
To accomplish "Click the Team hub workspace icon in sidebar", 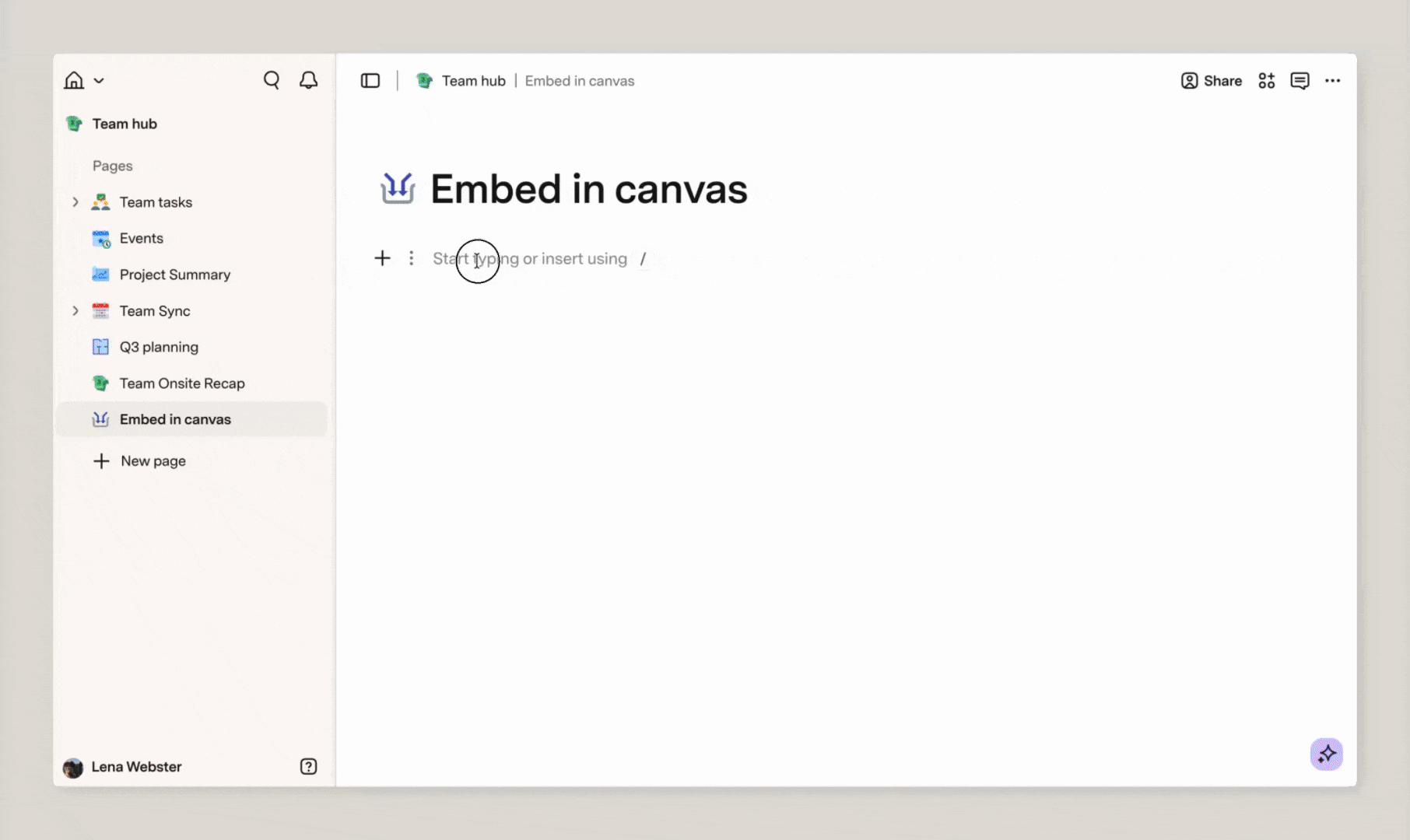I will 74,124.
